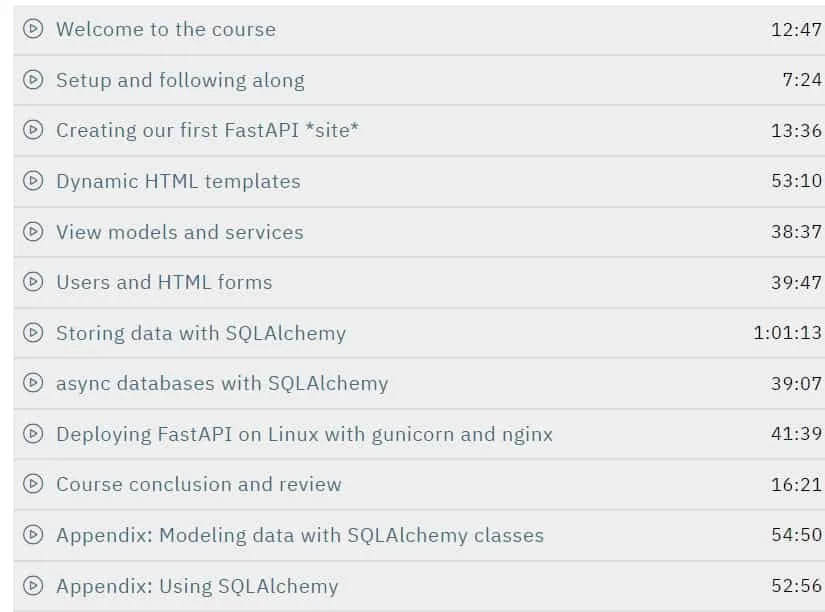Viewport: 825px width, 612px height.
Task: Click play icon for Deploying FastAPI on Linux
Action: [33, 434]
